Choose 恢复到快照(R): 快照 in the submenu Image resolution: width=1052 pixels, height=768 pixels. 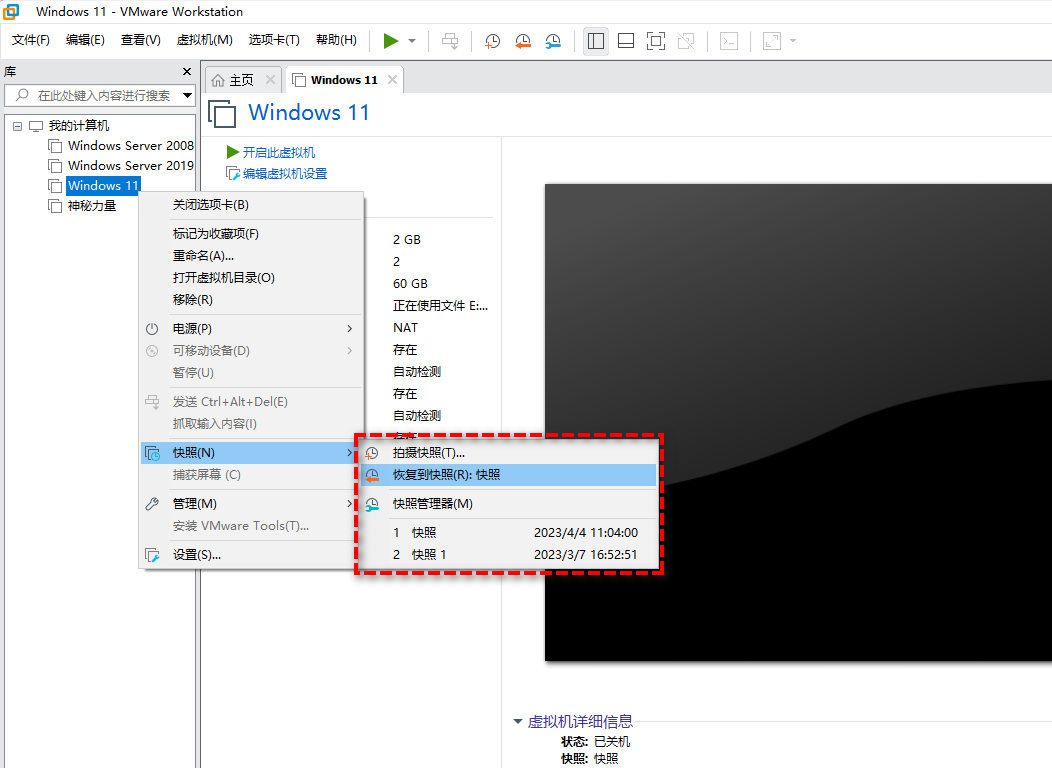pyautogui.click(x=508, y=475)
